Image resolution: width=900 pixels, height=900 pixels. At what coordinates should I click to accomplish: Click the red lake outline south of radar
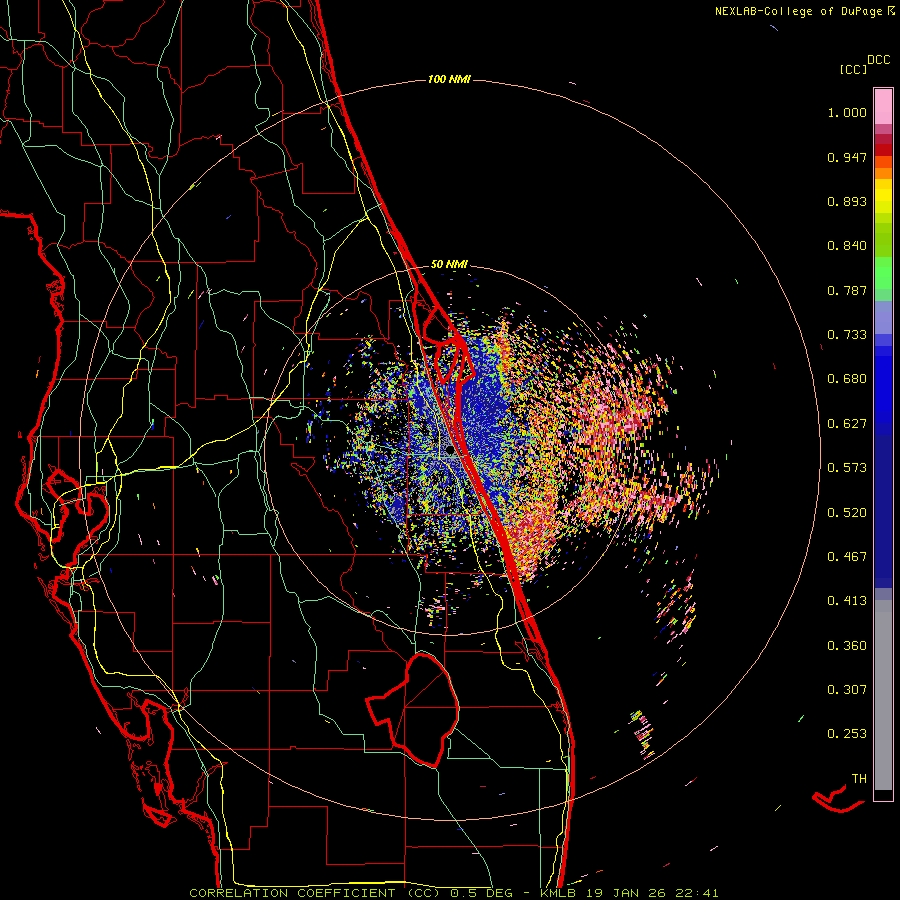coord(413,709)
